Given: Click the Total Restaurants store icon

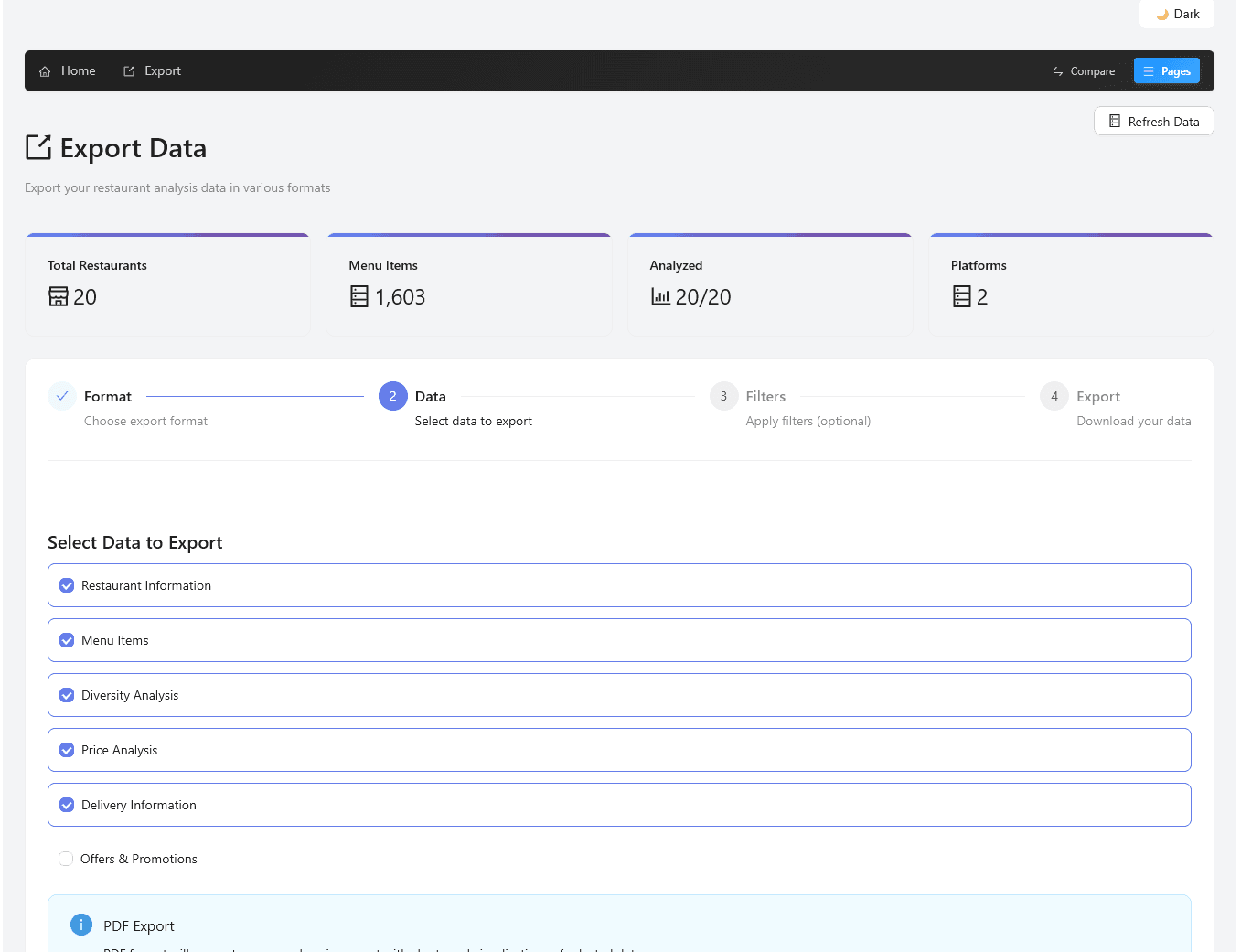Looking at the screenshot, I should tap(59, 296).
